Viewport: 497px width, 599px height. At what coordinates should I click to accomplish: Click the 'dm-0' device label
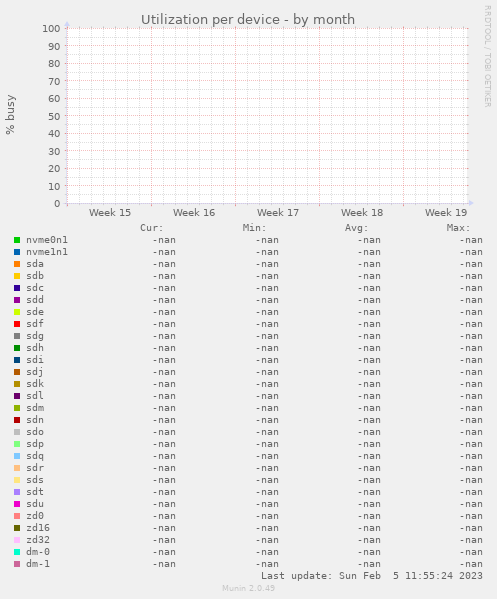click(38, 552)
